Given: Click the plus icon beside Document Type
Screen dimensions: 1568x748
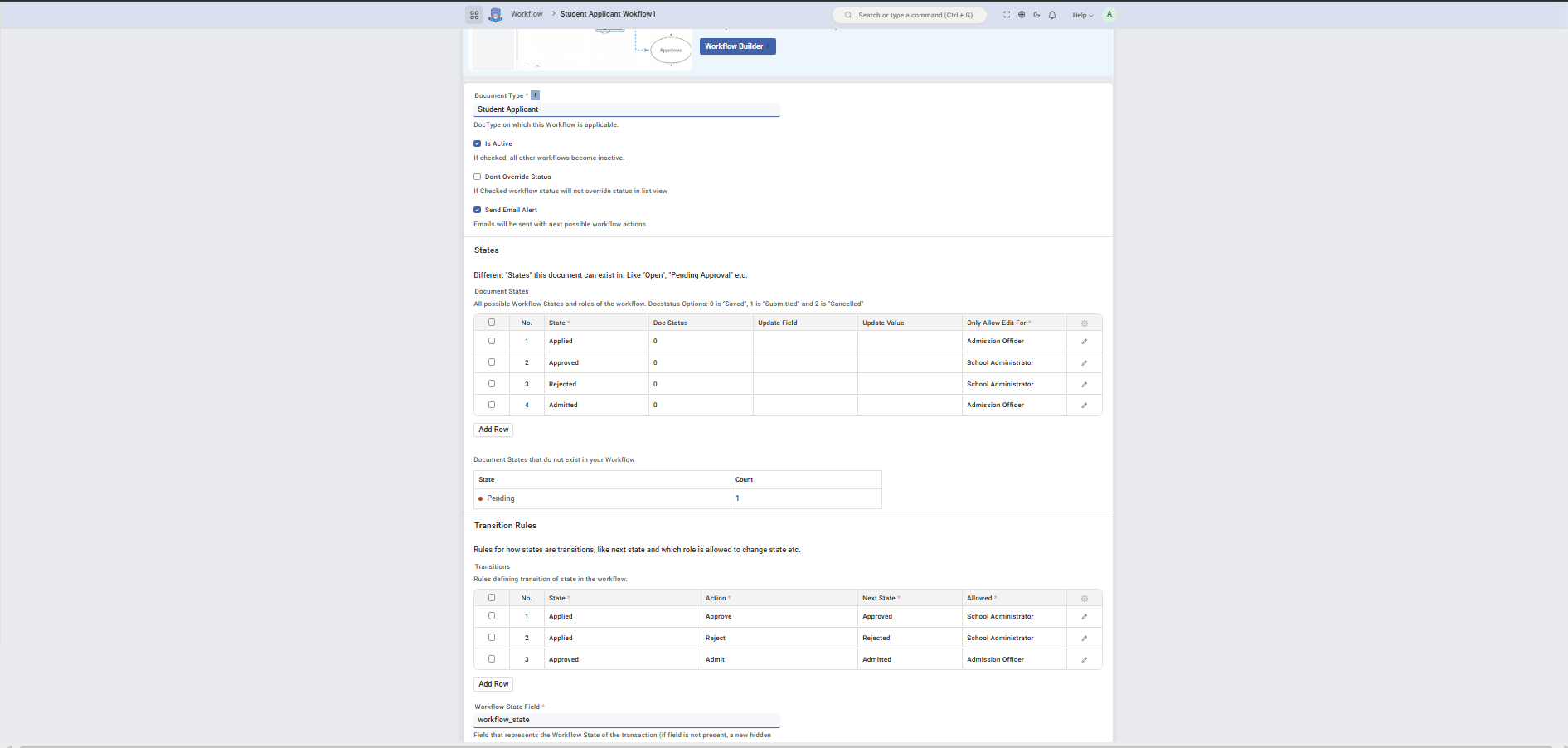Looking at the screenshot, I should [535, 95].
